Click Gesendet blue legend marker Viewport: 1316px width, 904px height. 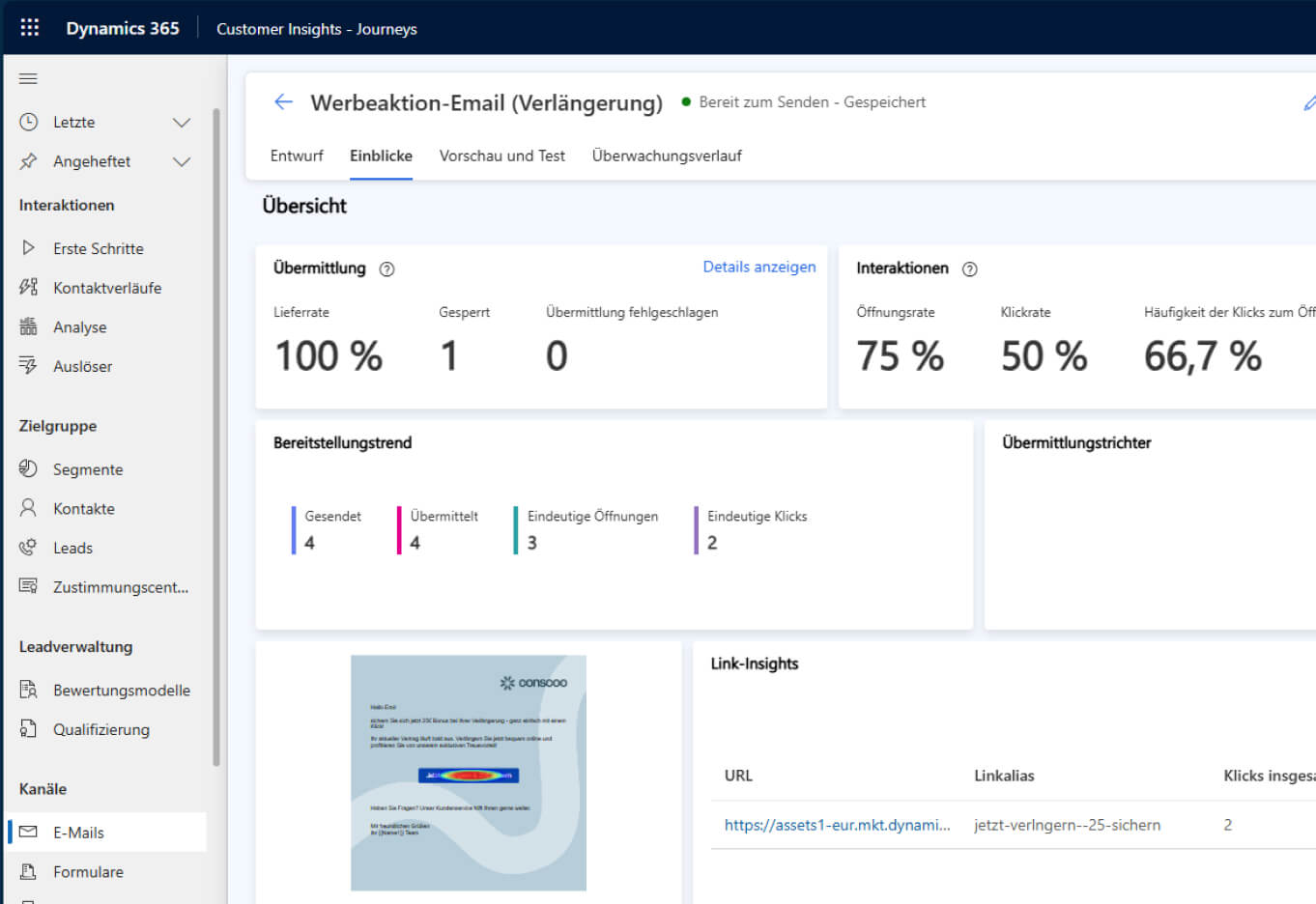pos(294,530)
